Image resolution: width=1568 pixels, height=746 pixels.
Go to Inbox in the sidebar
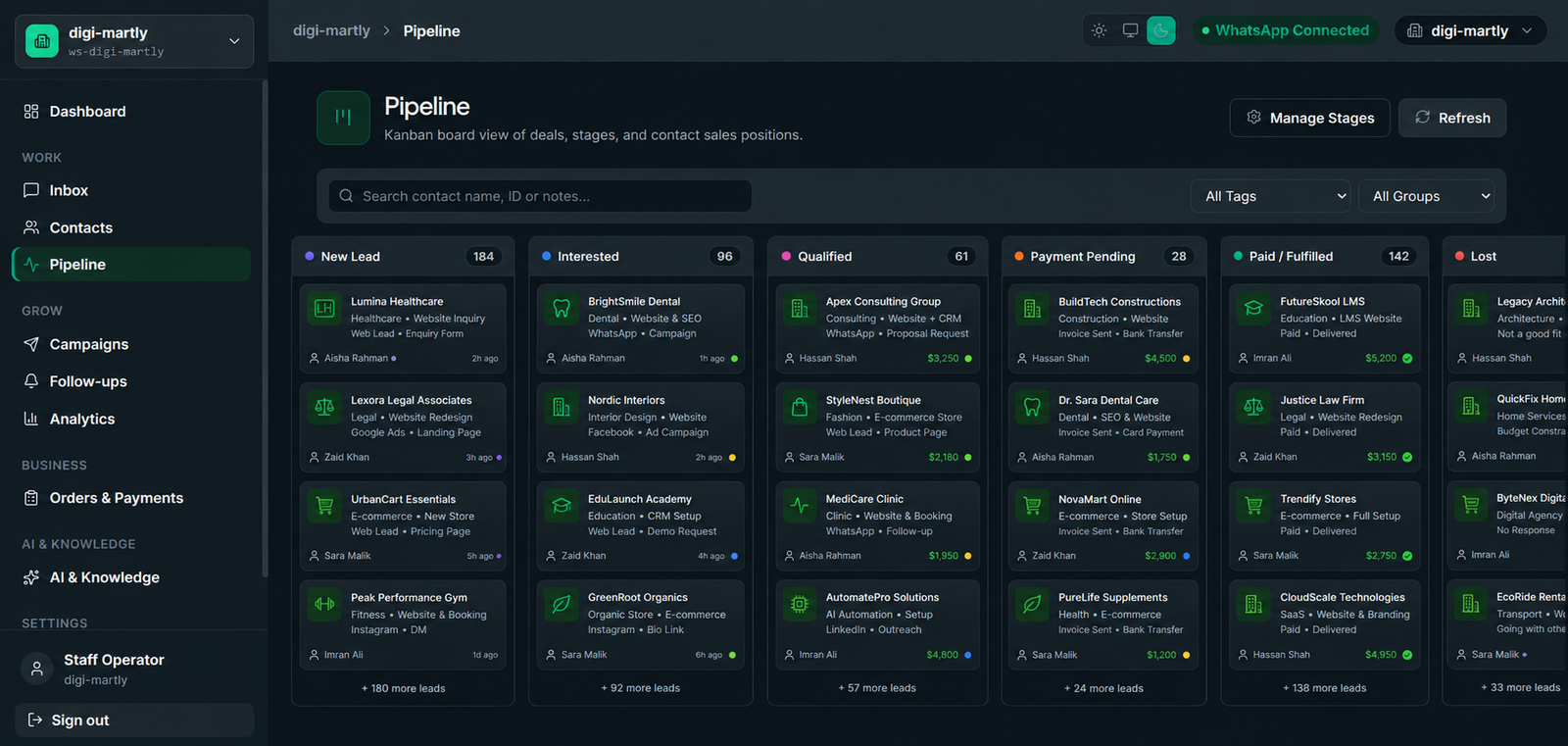(131, 190)
